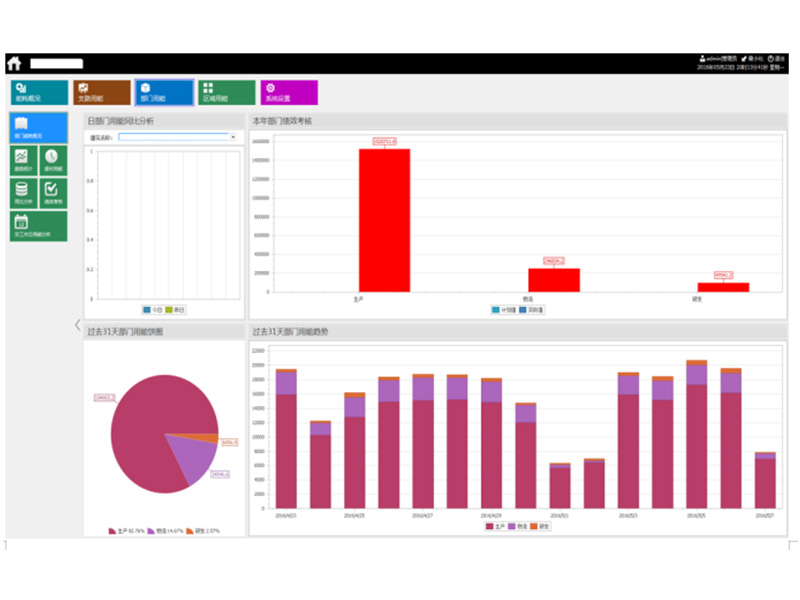Open the clock sidebar tile
Image resolution: width=800 pixels, height=600 pixels.
[53, 160]
